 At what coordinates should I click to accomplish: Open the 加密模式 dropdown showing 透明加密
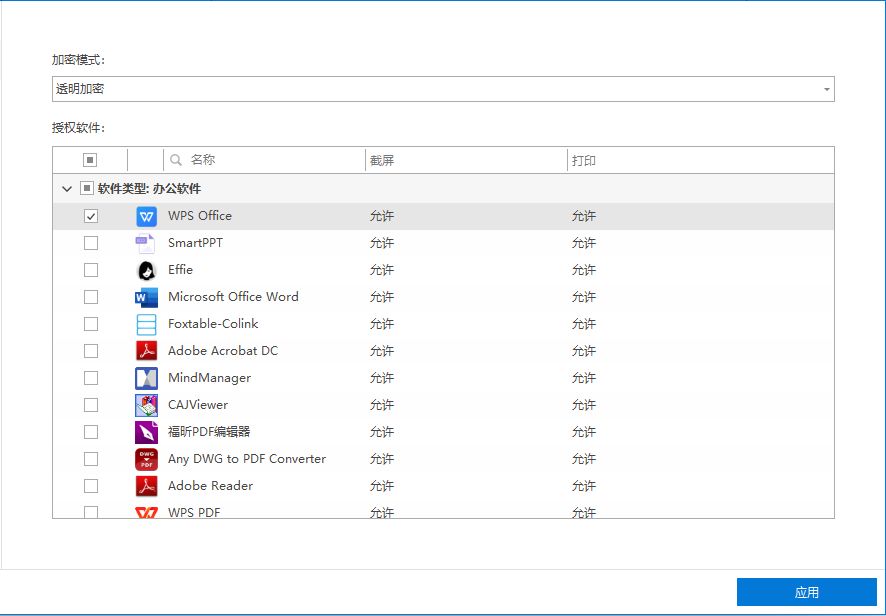point(443,89)
